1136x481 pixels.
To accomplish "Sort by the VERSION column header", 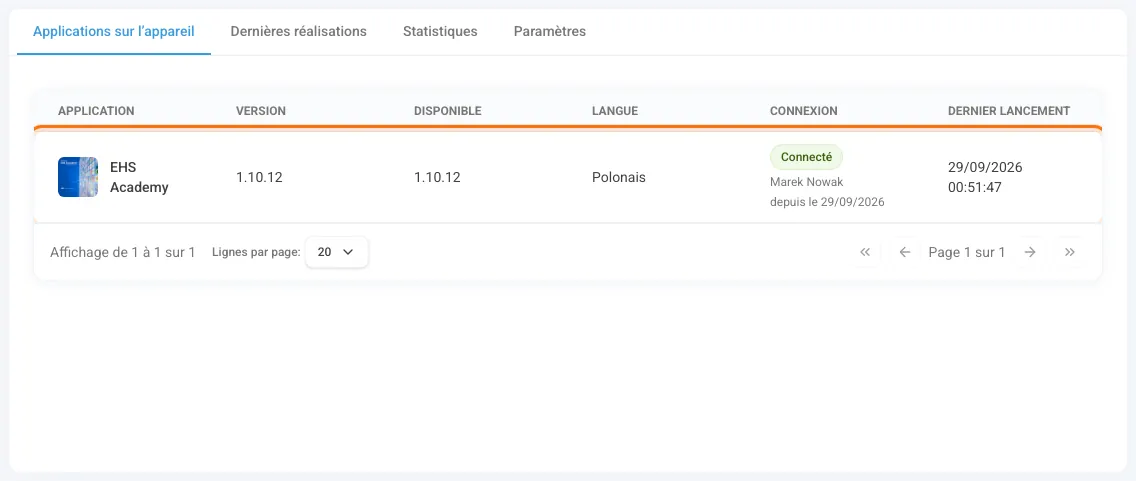I will coord(261,111).
